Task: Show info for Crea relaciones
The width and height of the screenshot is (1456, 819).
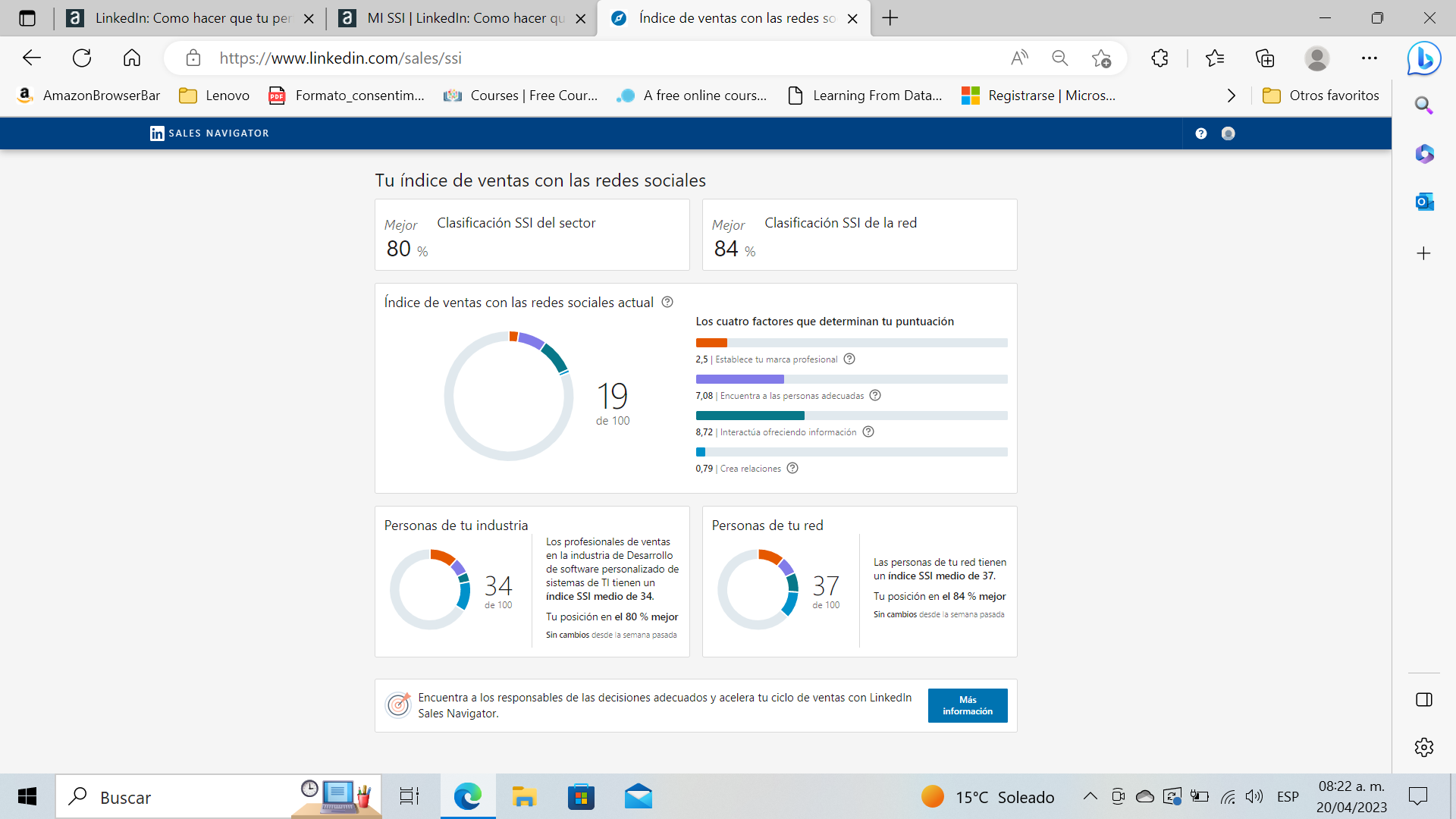Action: coord(792,468)
